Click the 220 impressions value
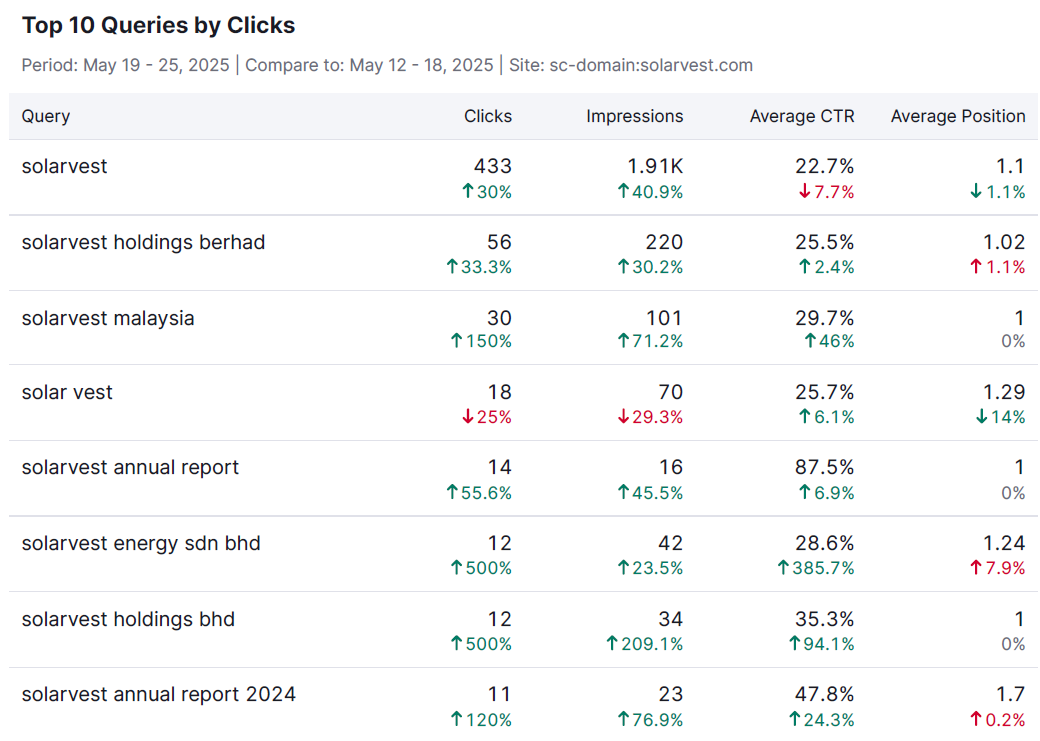1040x741 pixels. pyautogui.click(x=664, y=242)
